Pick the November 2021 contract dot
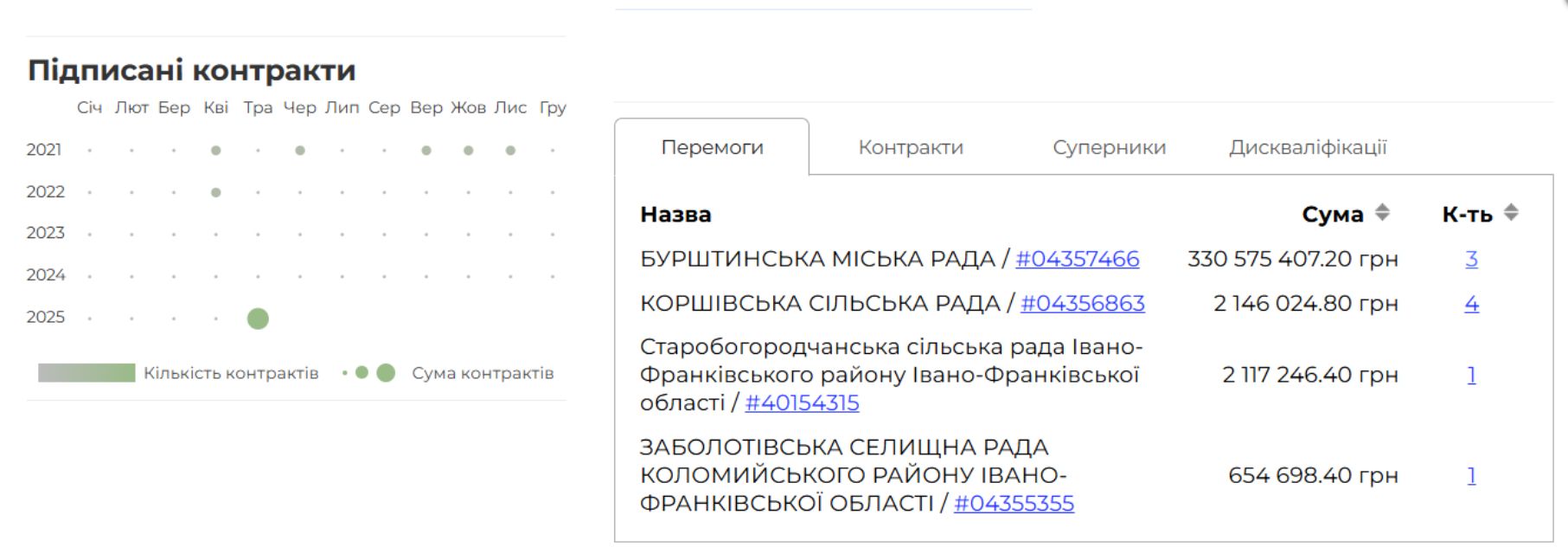Image resolution: width=1568 pixels, height=547 pixels. pos(510,151)
